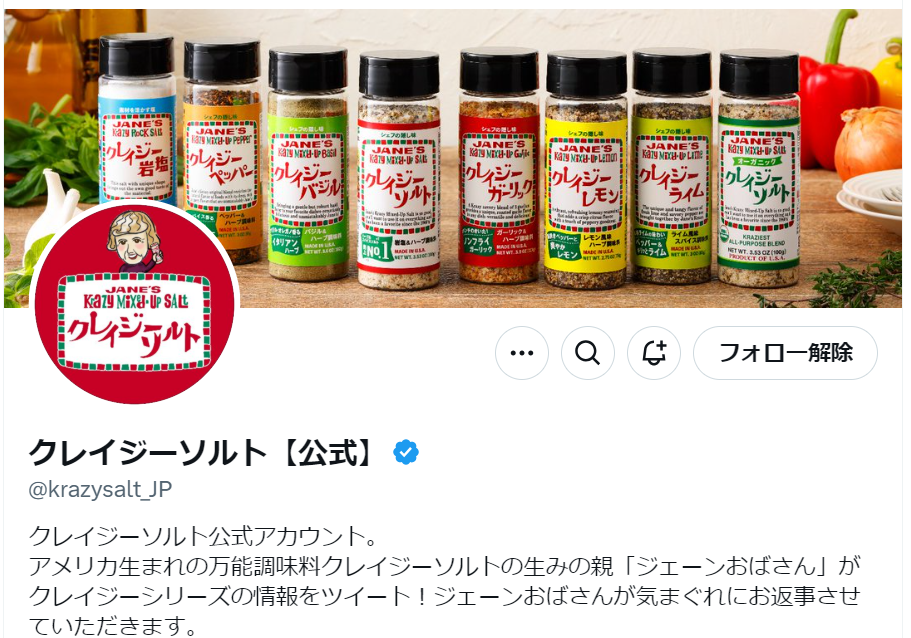Click the フォロー解除 unfollow button
Viewport: 911px width, 638px height.
[x=785, y=353]
